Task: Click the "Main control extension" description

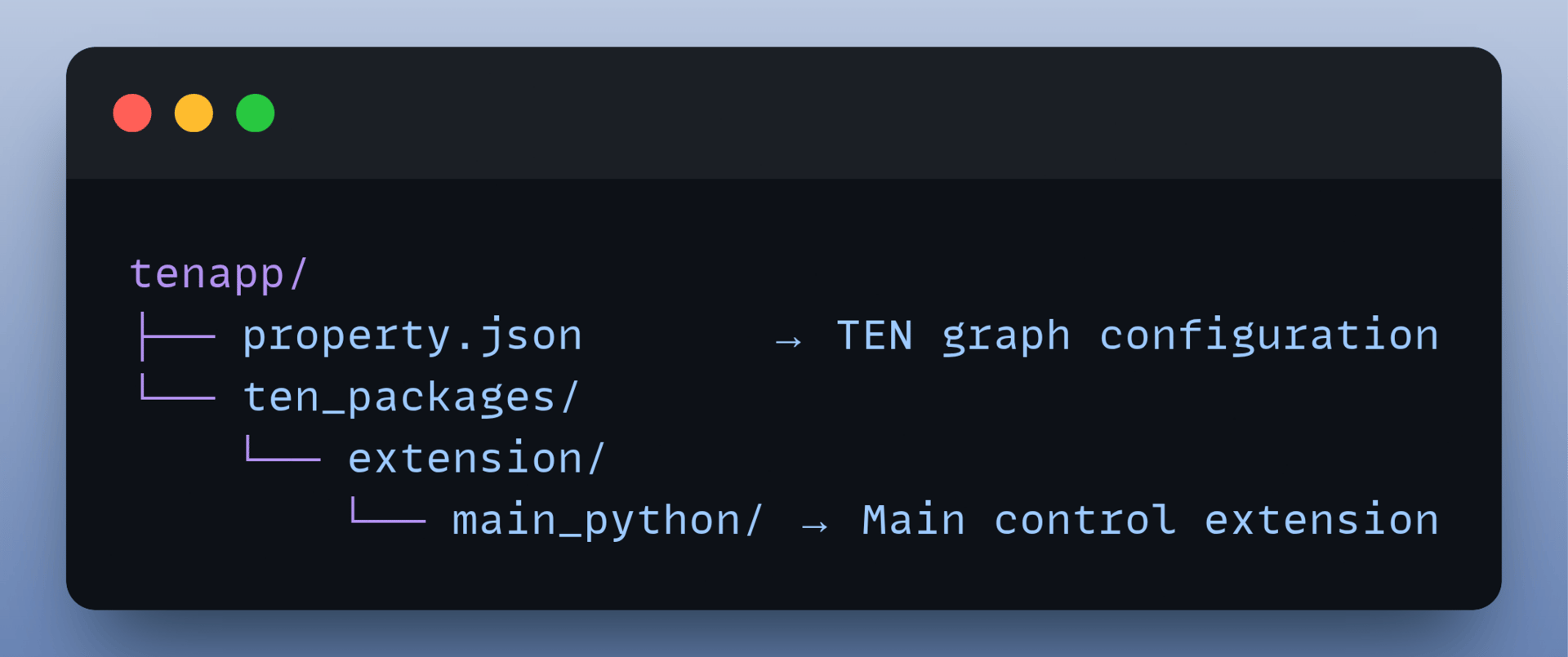Action: [x=1151, y=520]
